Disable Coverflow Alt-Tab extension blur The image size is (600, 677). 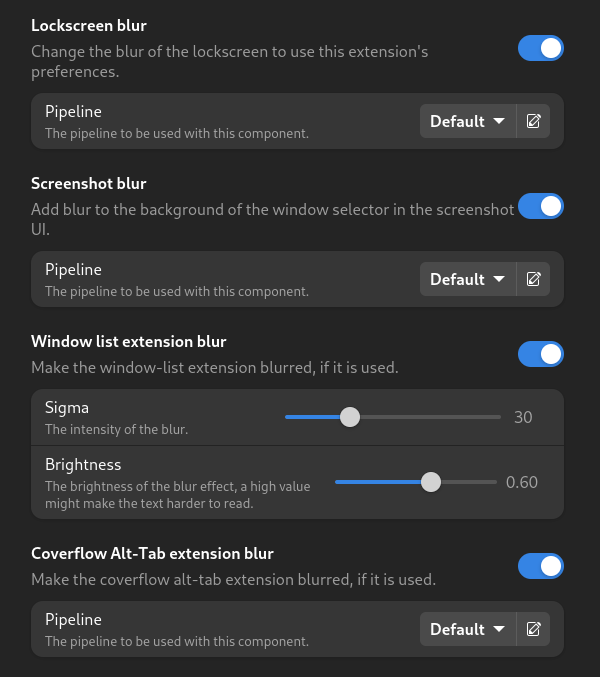tap(540, 566)
